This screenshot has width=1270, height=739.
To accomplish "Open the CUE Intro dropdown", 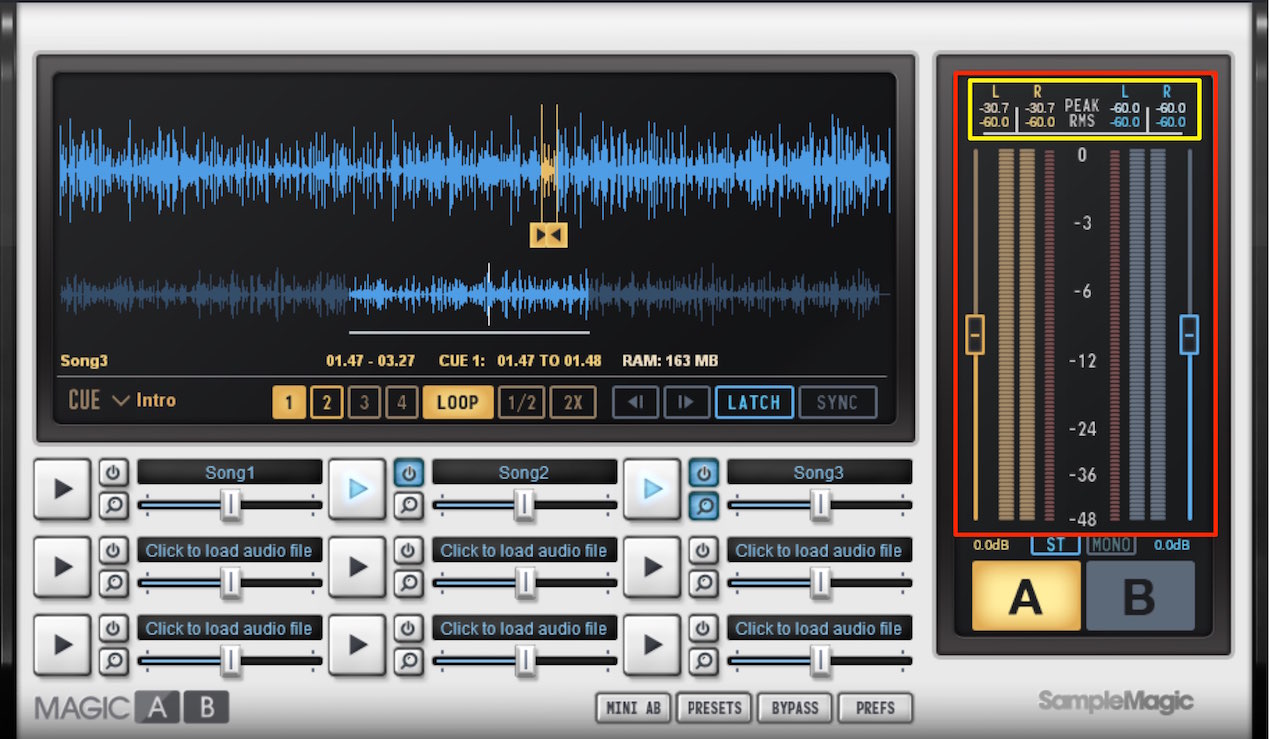I will pos(122,400).
